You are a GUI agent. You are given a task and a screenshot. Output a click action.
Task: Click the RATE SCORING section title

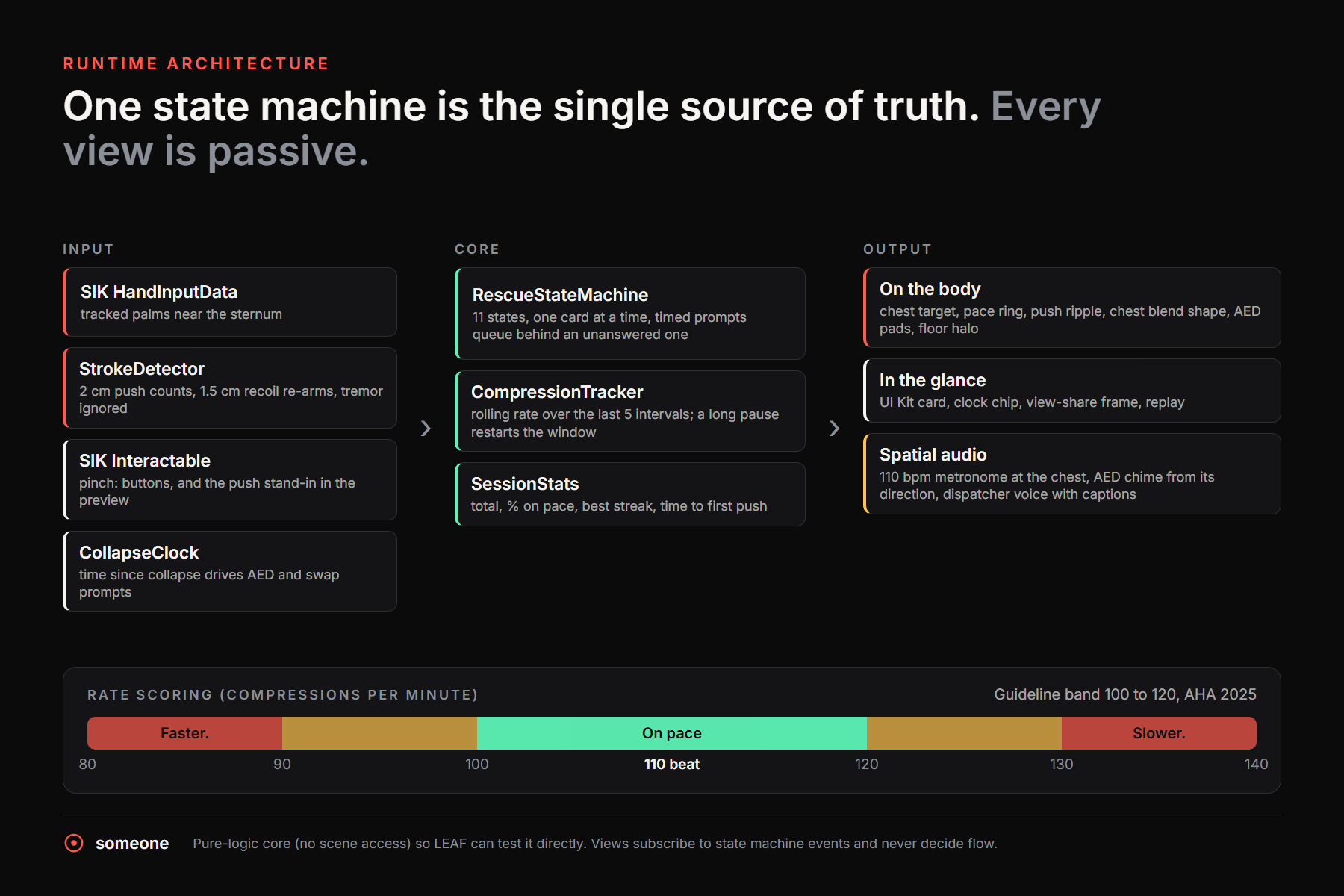283,695
